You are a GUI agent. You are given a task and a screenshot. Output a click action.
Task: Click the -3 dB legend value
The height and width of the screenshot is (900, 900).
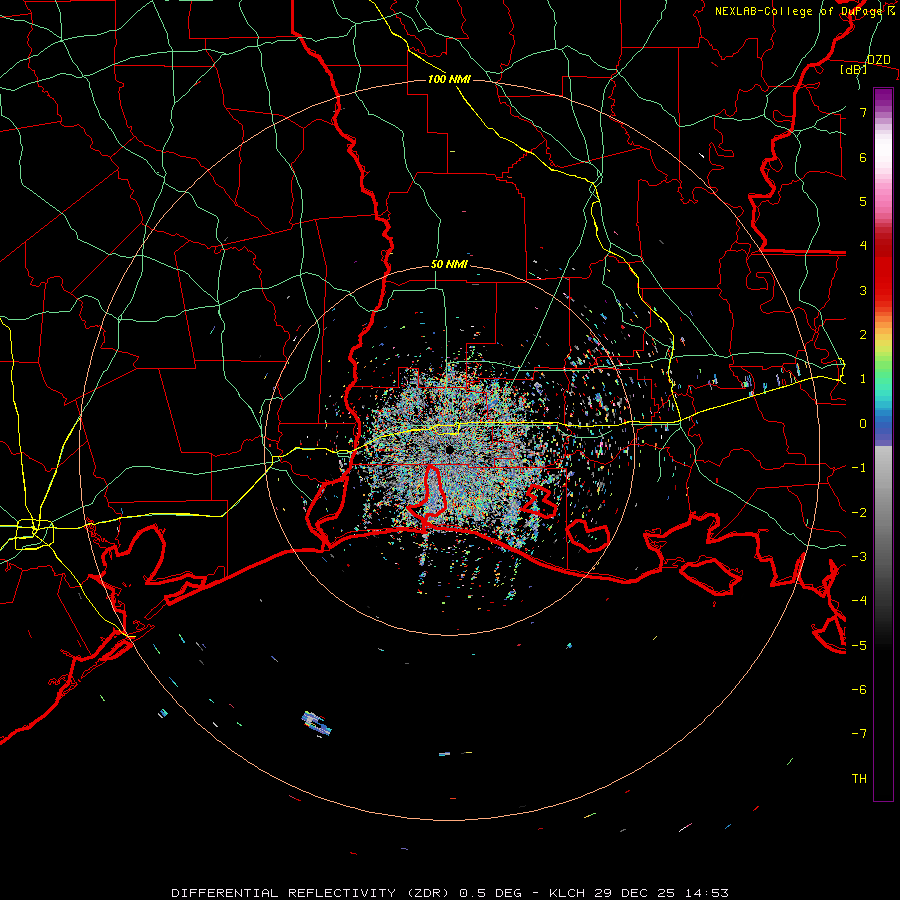pyautogui.click(x=859, y=557)
